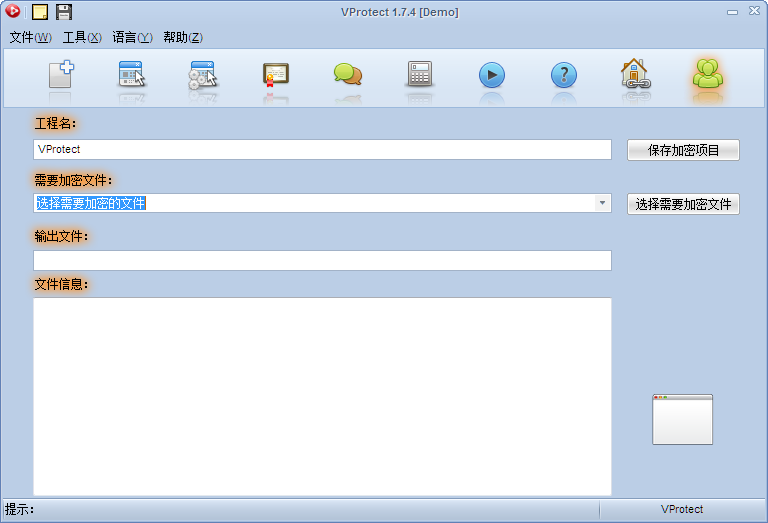Open the 工具(X) menu
Image resolution: width=768 pixels, height=523 pixels.
[82, 37]
